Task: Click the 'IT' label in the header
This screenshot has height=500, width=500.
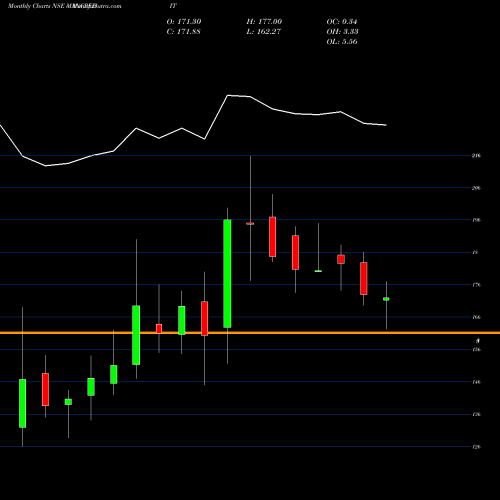Action: [x=173, y=6]
